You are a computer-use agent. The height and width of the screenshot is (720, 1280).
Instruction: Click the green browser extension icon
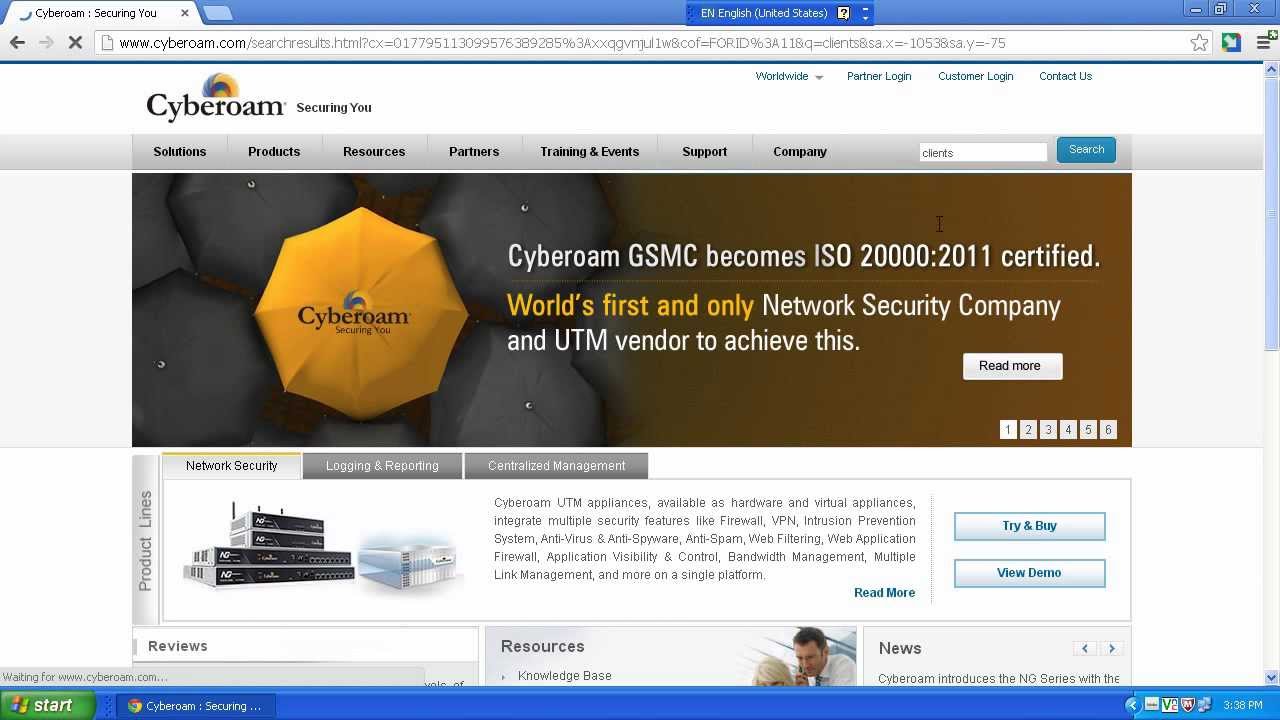tap(1231, 42)
